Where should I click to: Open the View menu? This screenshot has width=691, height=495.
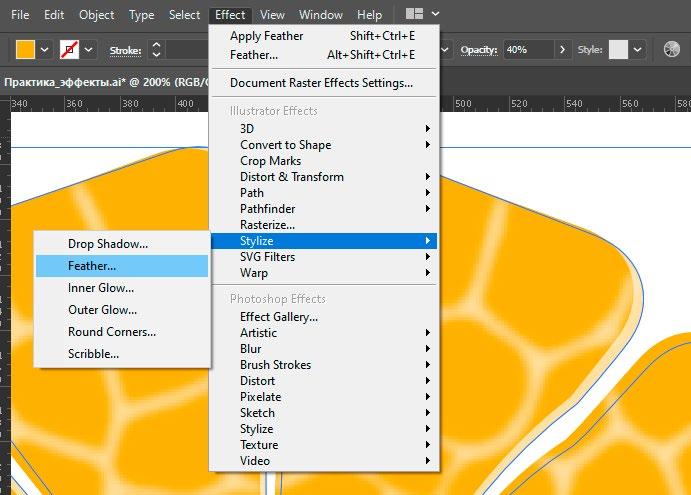pos(272,15)
